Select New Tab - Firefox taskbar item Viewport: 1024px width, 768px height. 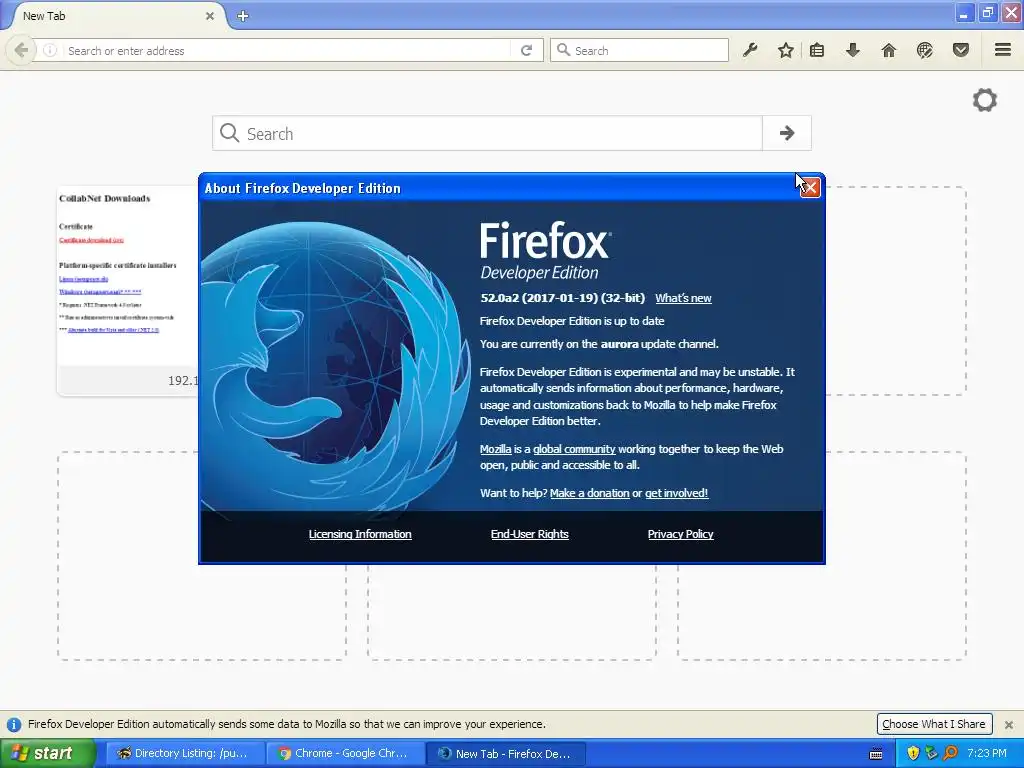[506, 753]
